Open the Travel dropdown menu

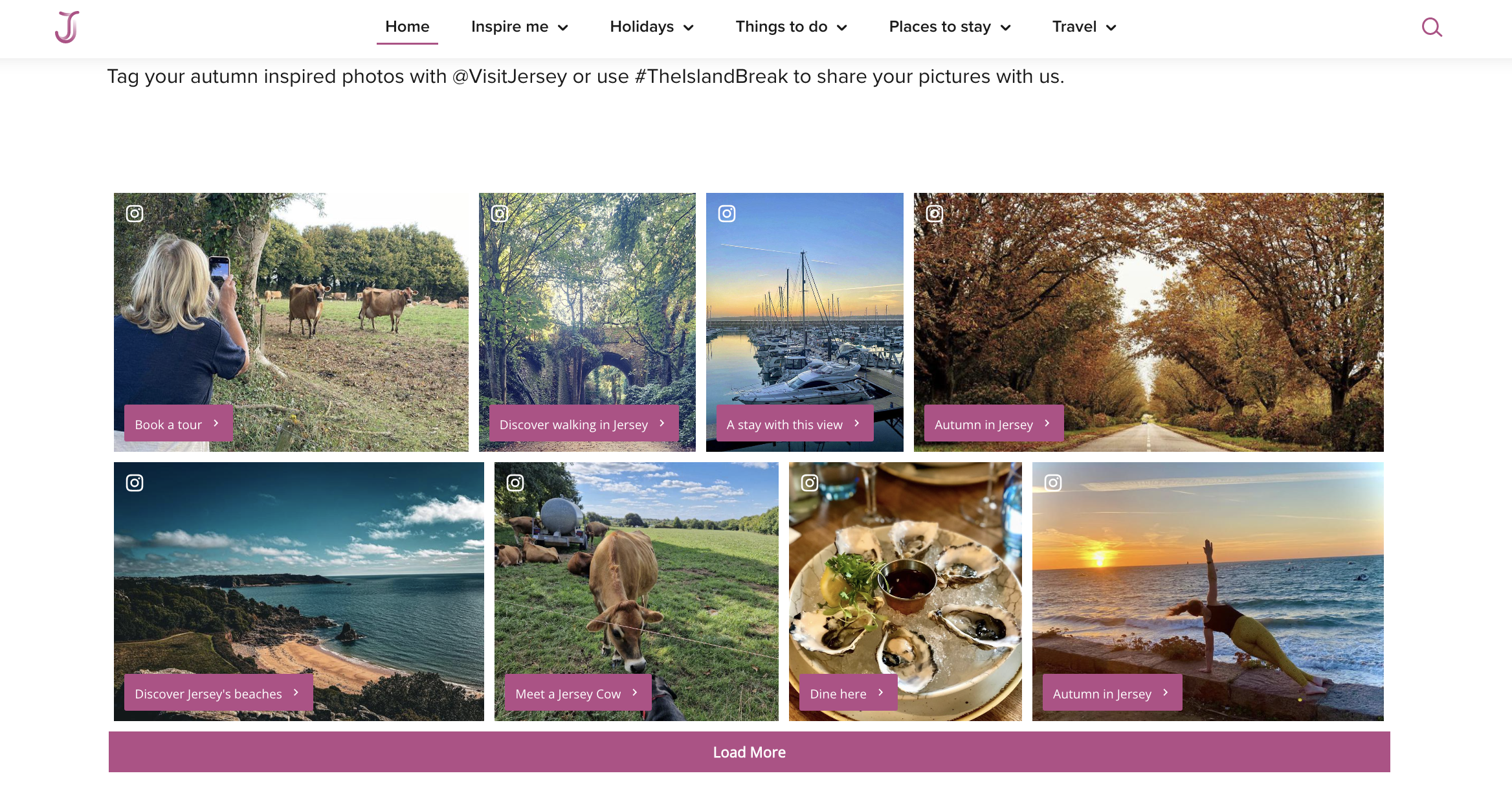tap(1084, 27)
